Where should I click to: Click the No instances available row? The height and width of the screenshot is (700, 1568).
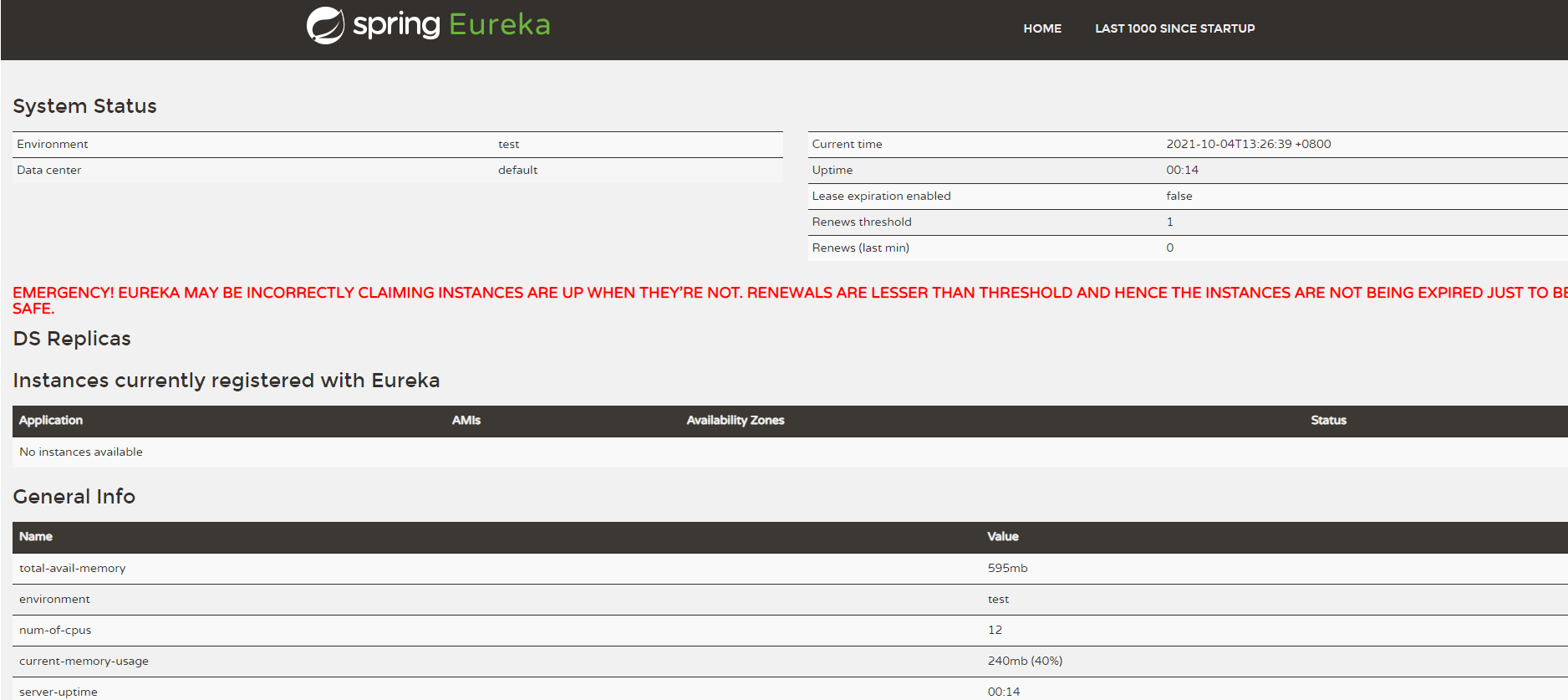[81, 452]
